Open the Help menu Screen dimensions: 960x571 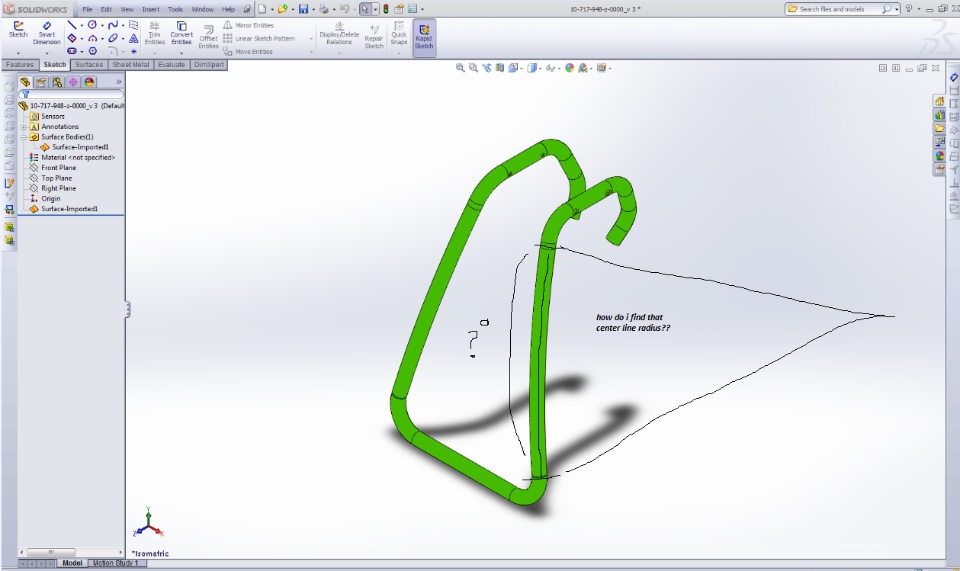(228, 9)
